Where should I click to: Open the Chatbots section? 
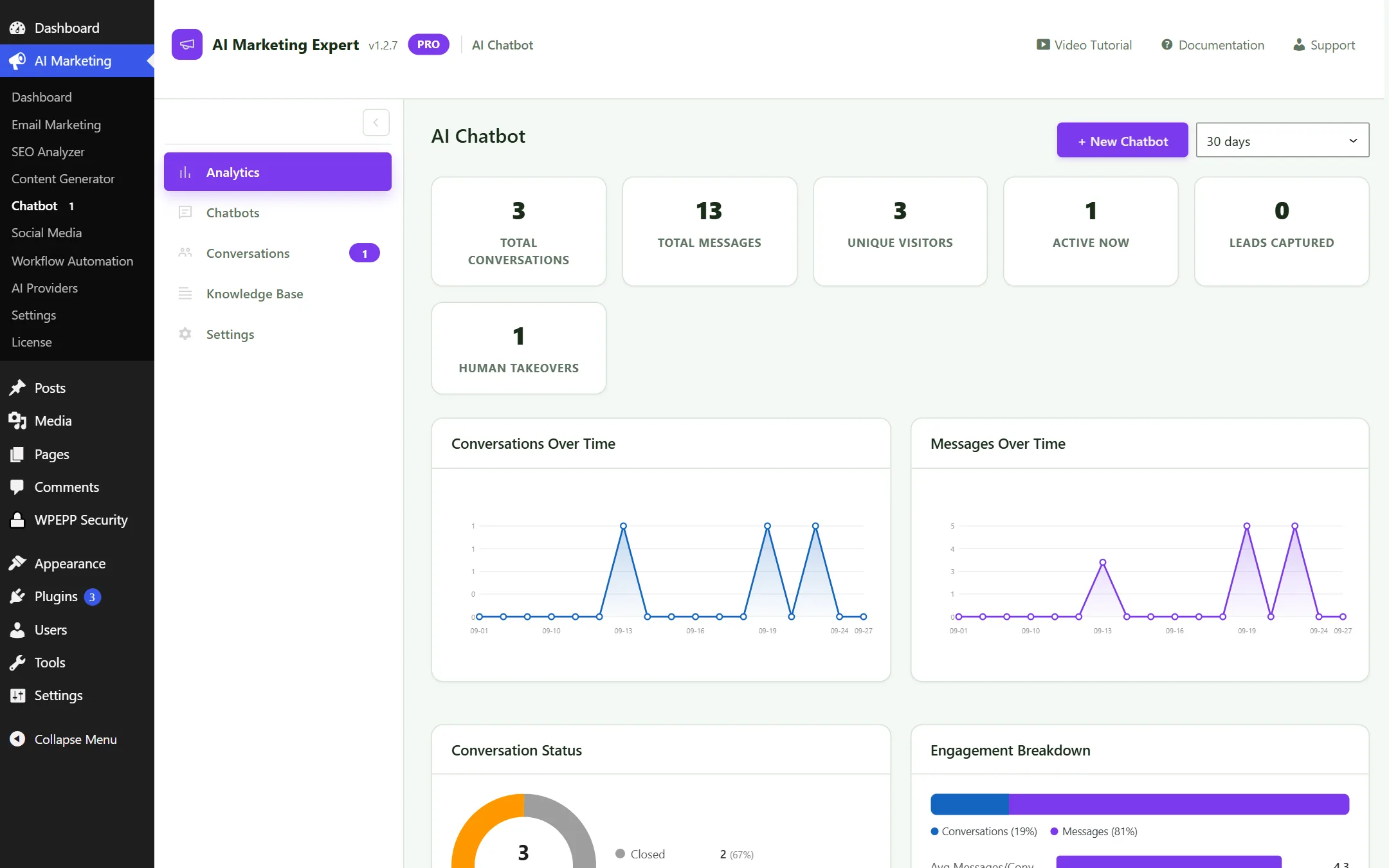277,212
